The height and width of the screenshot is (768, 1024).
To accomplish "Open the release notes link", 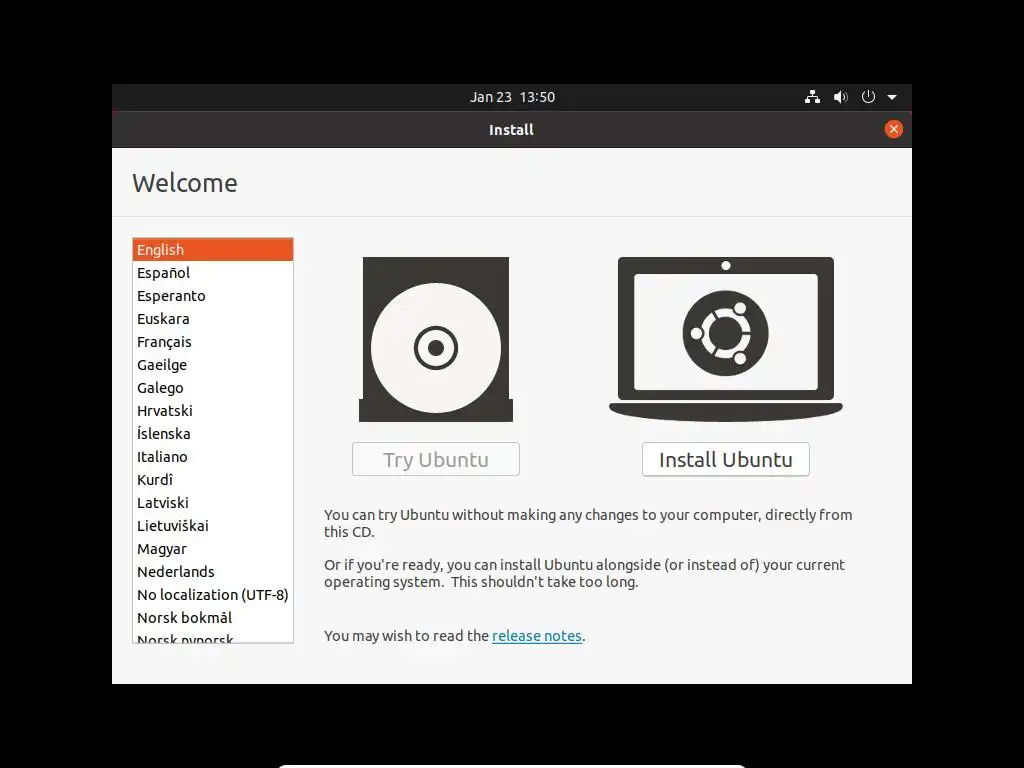I will pyautogui.click(x=537, y=635).
